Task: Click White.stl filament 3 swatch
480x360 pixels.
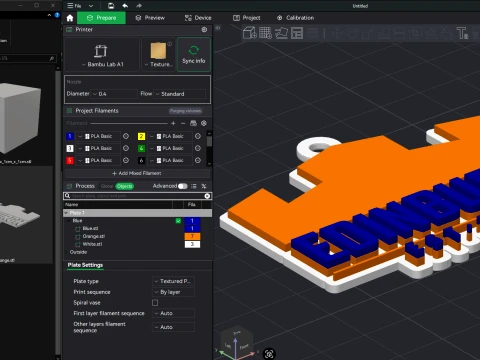Action: coord(192,244)
